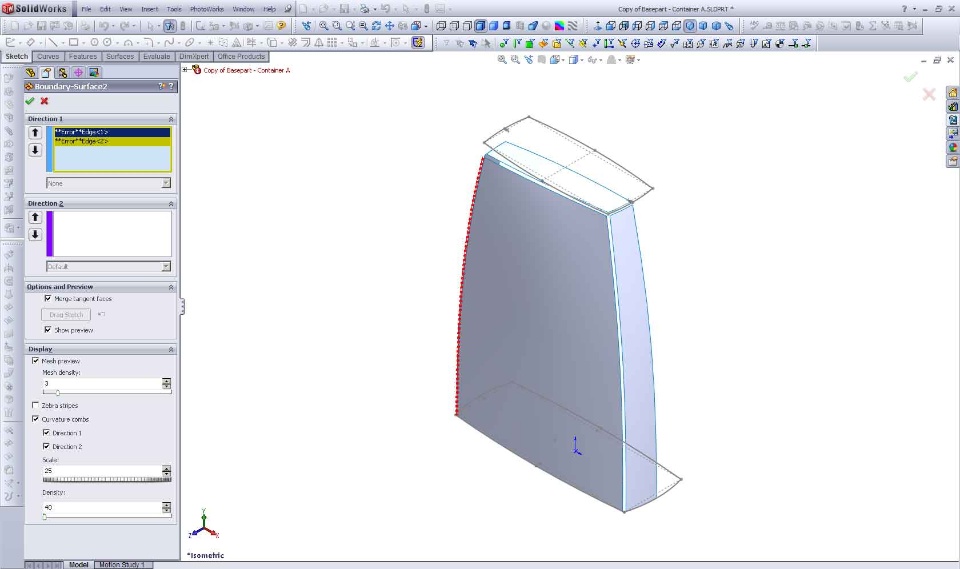Toggle curvature combs Direction 1 checkbox
The height and width of the screenshot is (569, 960).
click(47, 432)
